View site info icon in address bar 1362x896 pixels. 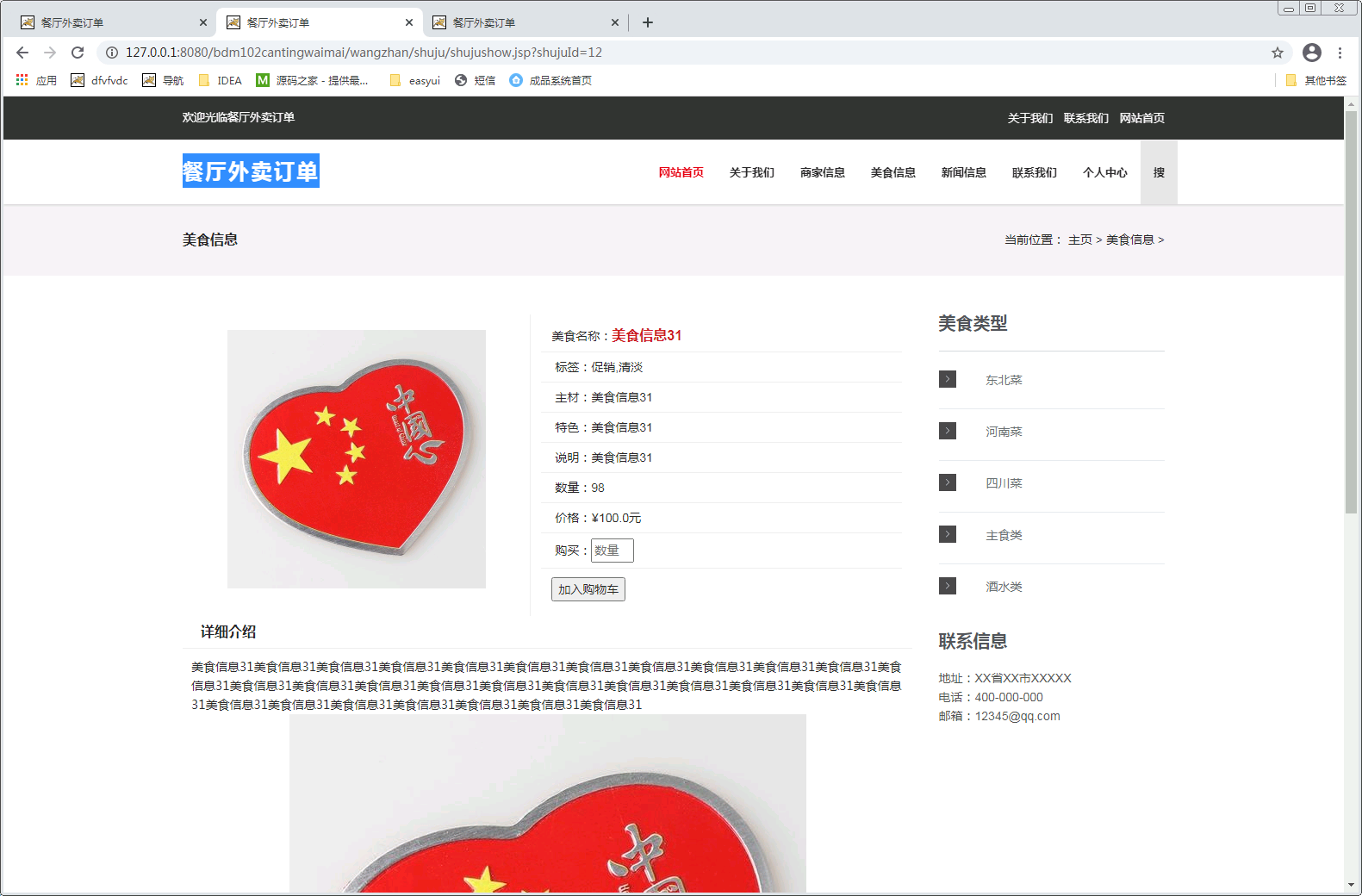pyautogui.click(x=112, y=53)
